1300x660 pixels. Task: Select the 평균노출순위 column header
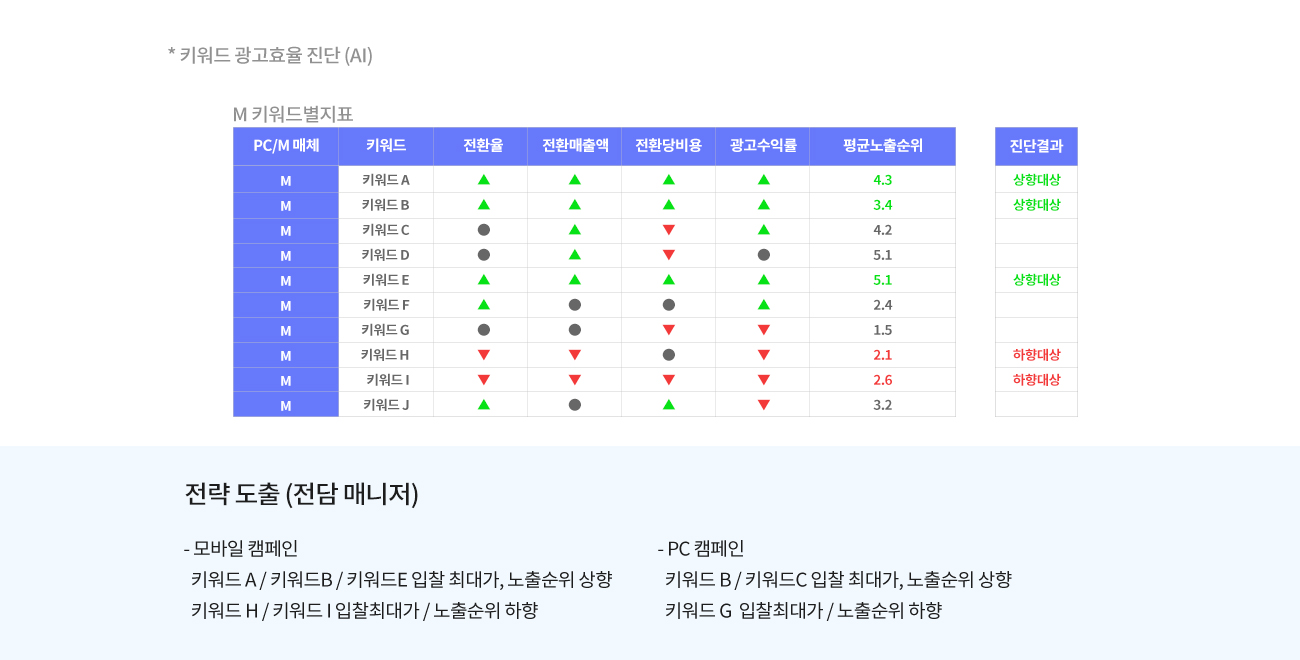pyautogui.click(x=882, y=146)
